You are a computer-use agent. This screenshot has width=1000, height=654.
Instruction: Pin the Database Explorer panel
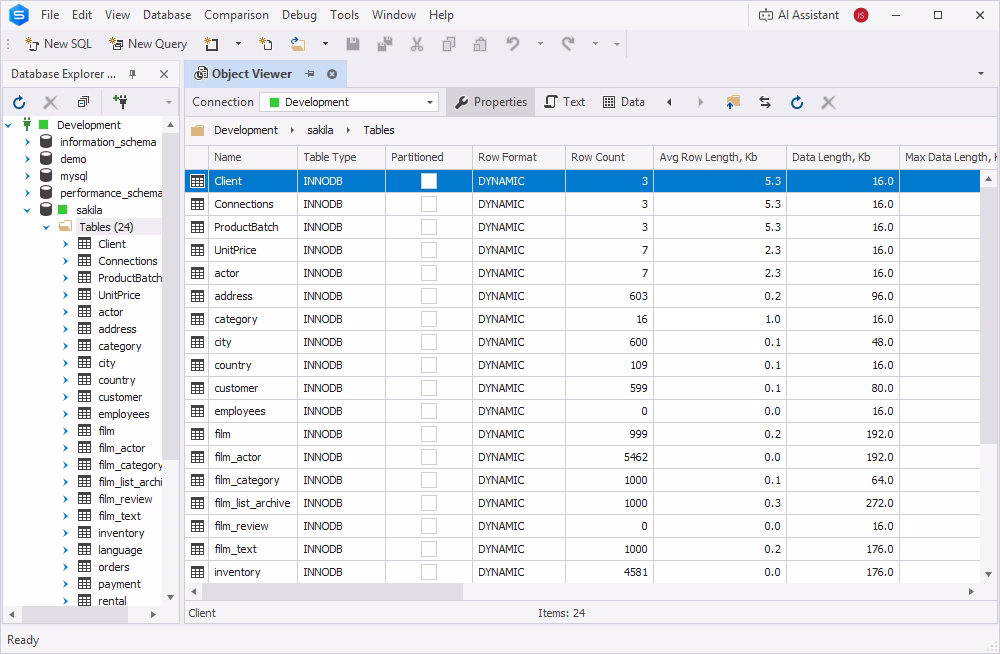[133, 74]
